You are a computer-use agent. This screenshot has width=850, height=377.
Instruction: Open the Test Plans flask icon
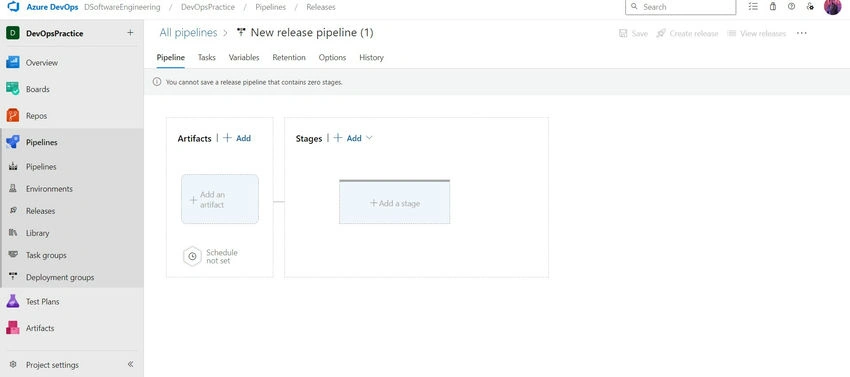13,301
